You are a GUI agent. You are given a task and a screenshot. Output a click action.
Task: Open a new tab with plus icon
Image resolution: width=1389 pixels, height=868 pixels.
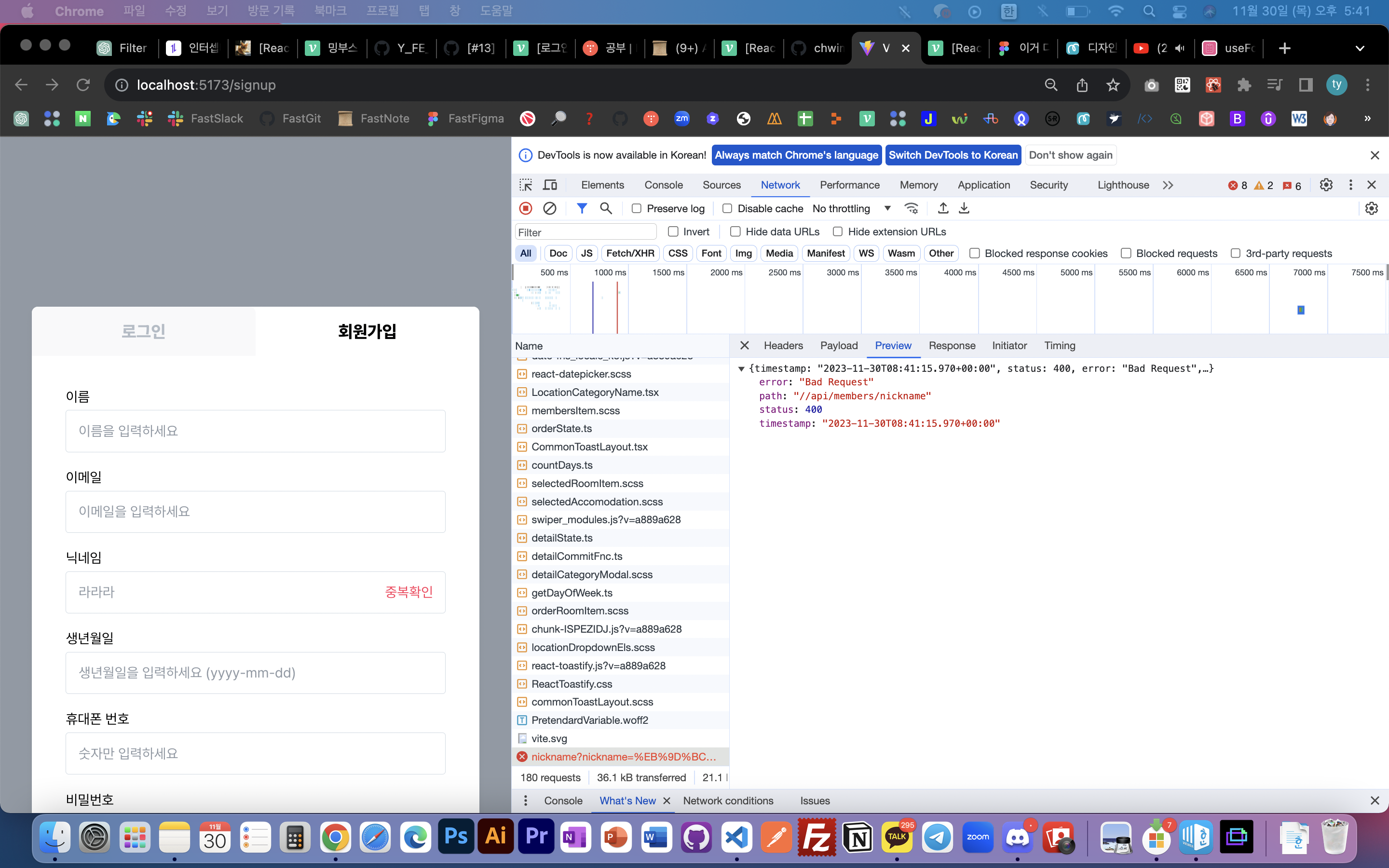click(1284, 48)
